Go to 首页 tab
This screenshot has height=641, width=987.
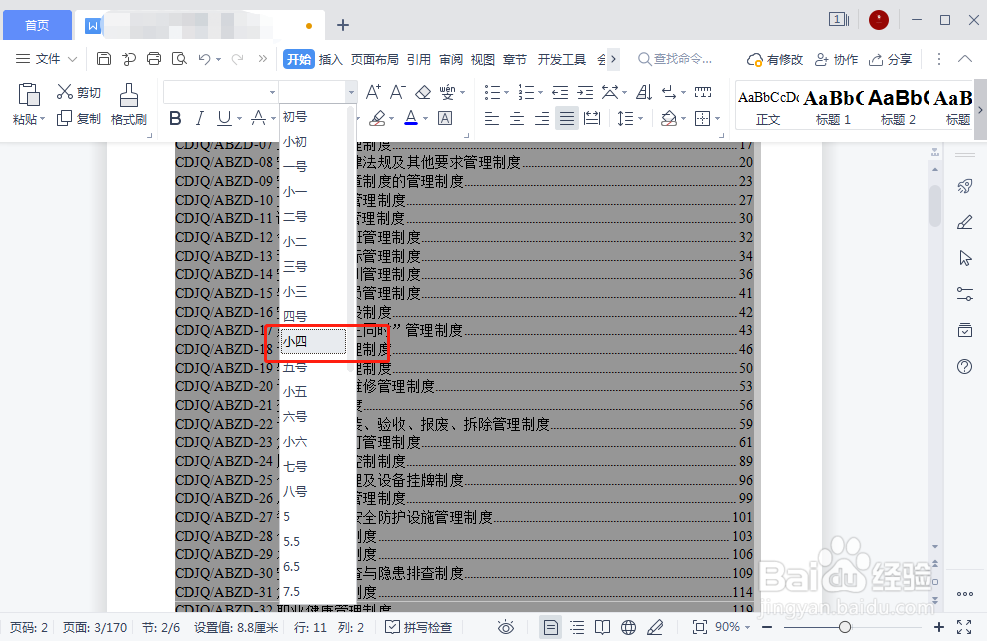(37, 25)
